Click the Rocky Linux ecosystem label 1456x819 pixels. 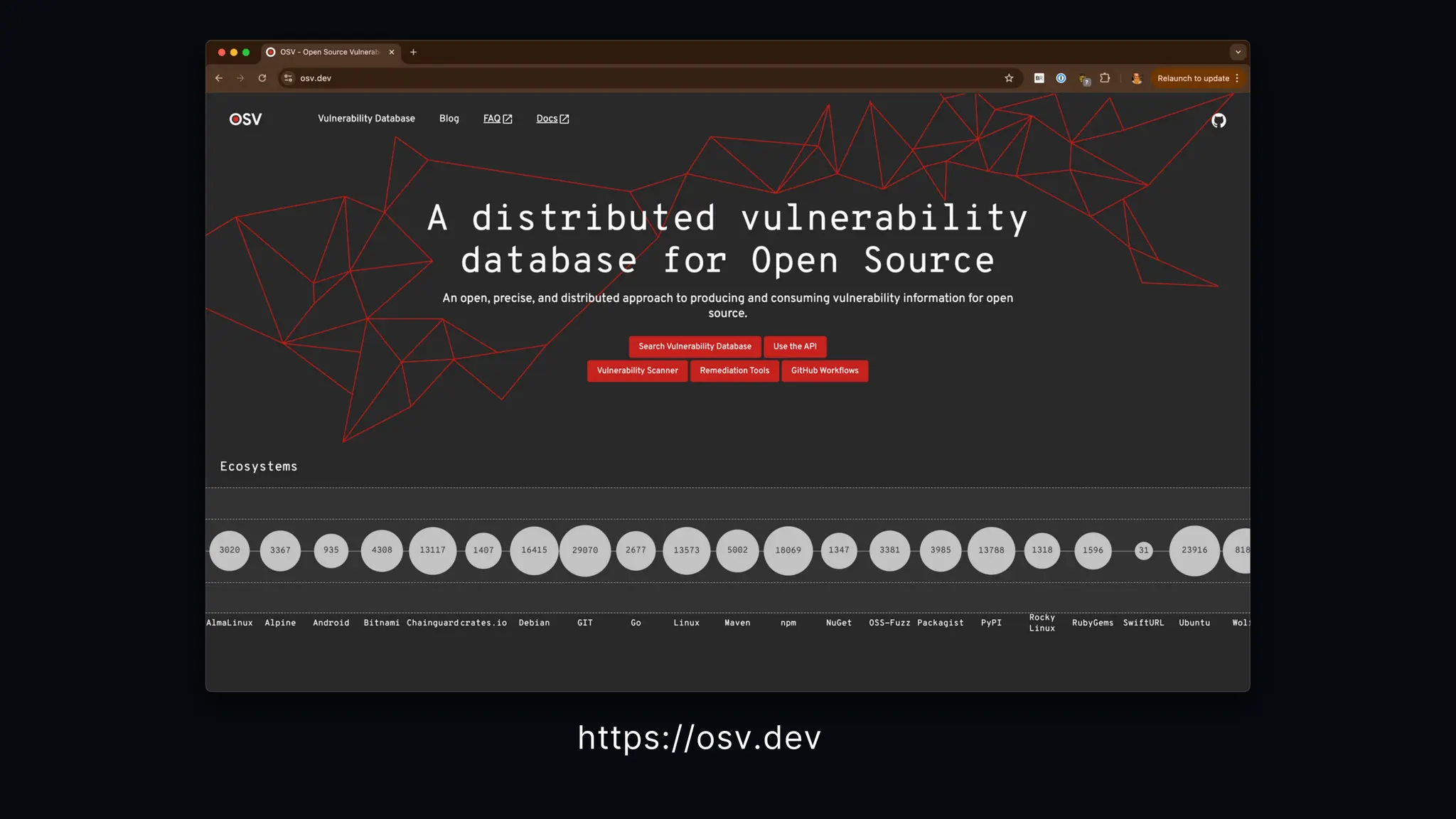(x=1042, y=623)
